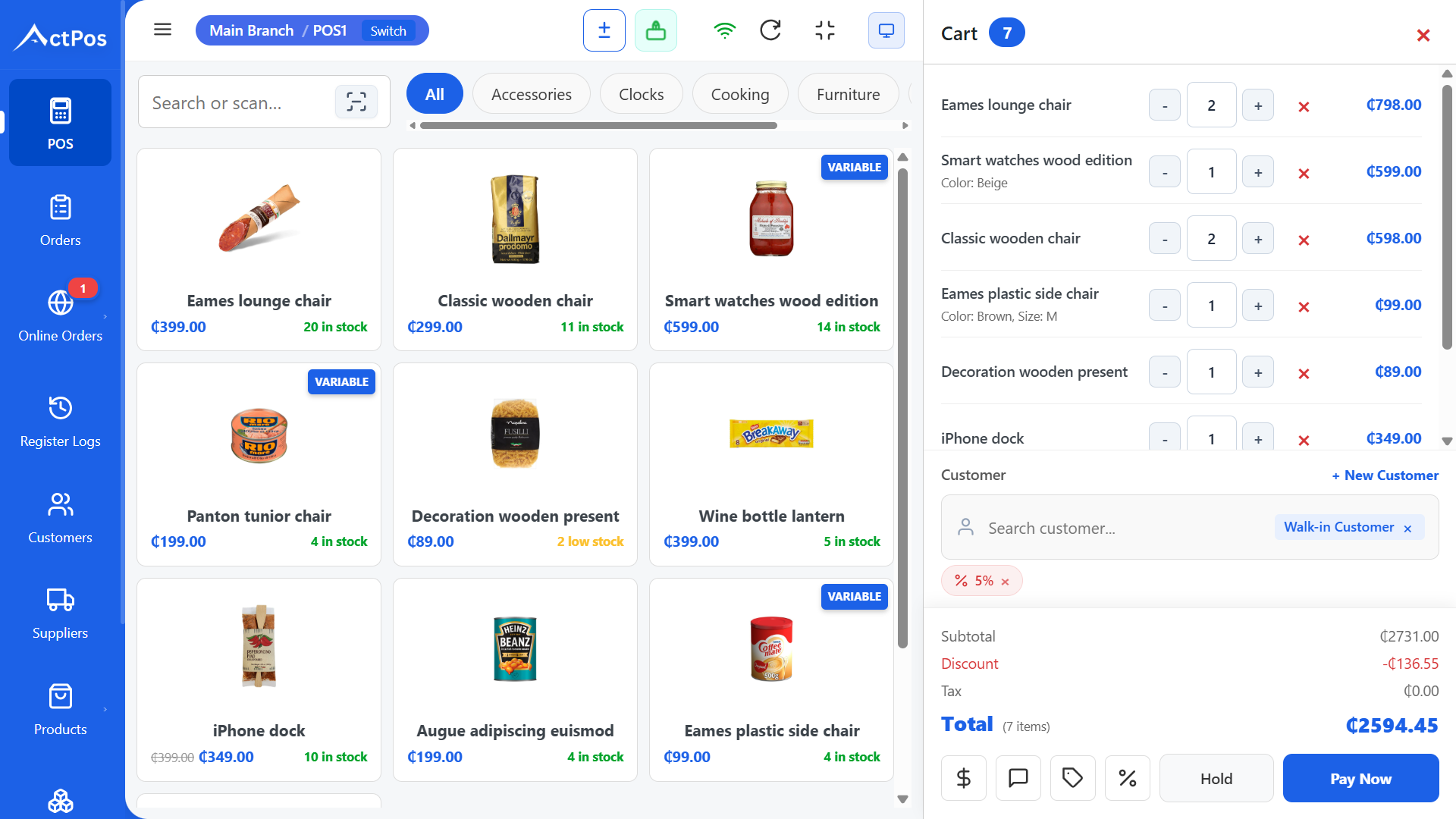
Task: Increase Decoration wooden present cart quantity
Action: tap(1258, 372)
